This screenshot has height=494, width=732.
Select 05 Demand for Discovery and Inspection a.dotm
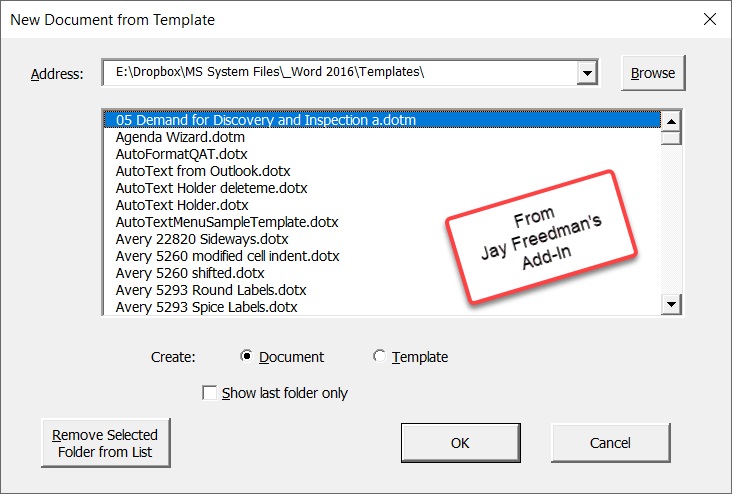click(382, 120)
